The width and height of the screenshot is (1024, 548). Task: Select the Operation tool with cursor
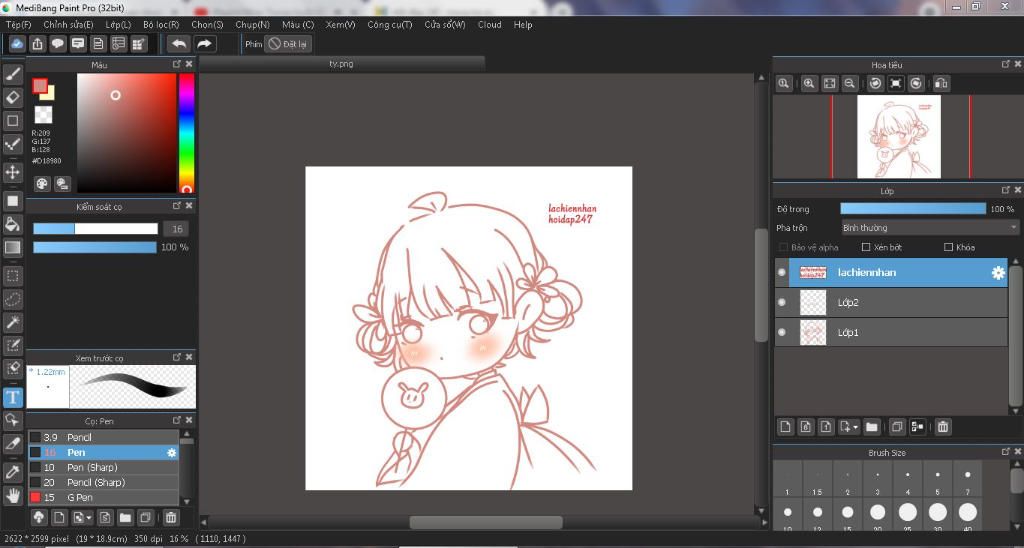click(12, 419)
